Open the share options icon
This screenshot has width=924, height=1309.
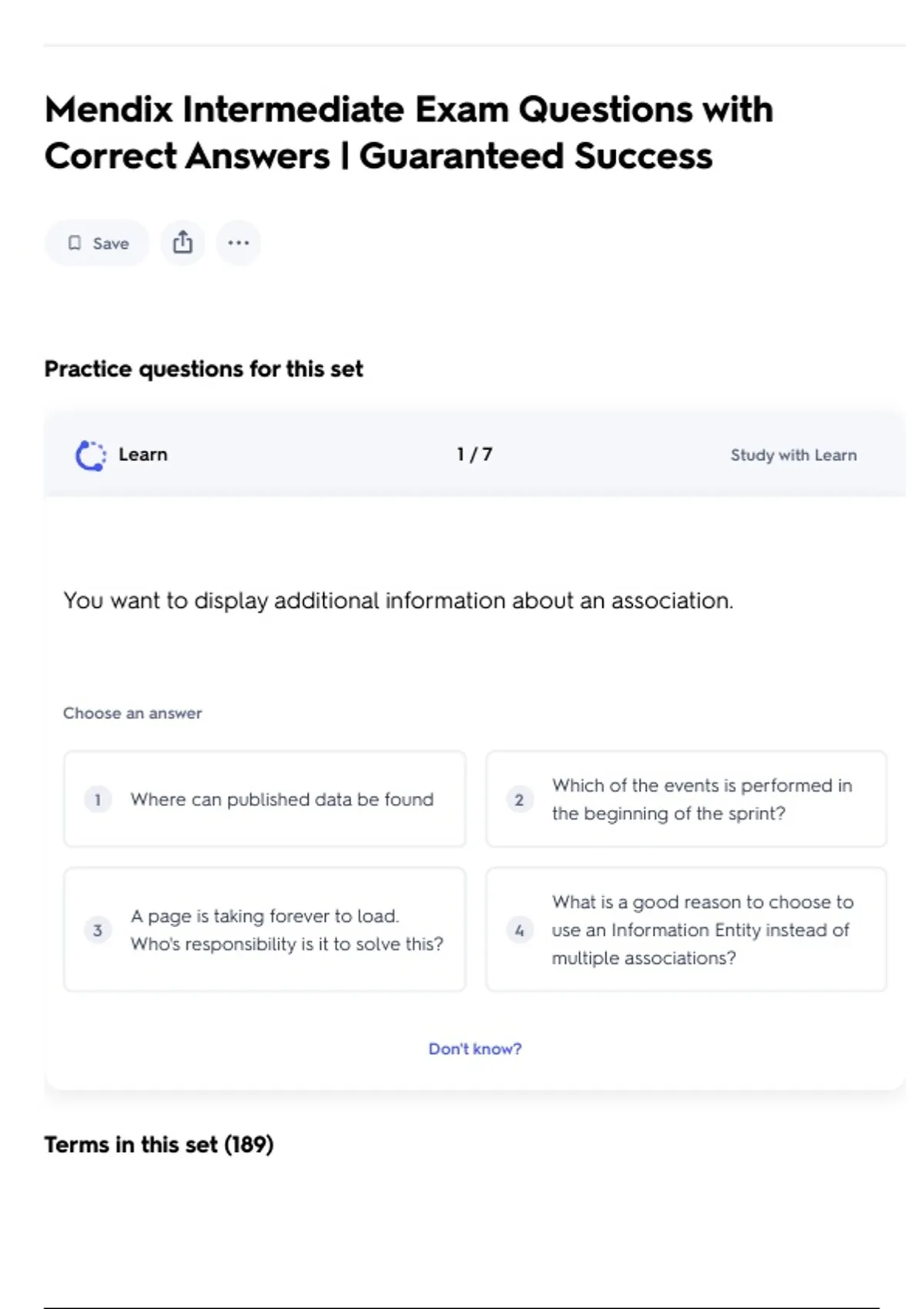point(182,243)
